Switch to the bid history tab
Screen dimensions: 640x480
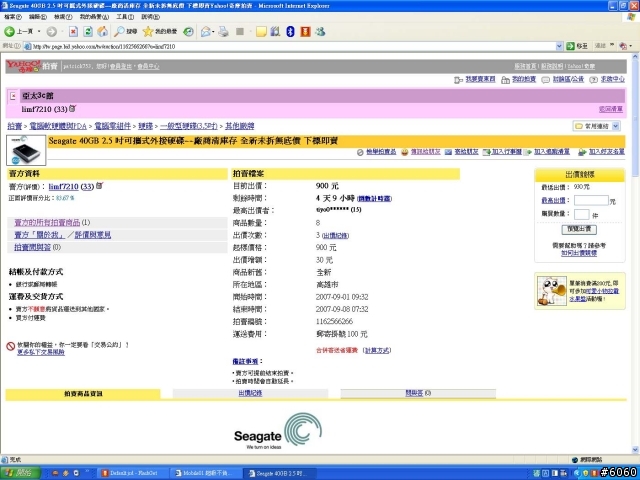coord(250,393)
